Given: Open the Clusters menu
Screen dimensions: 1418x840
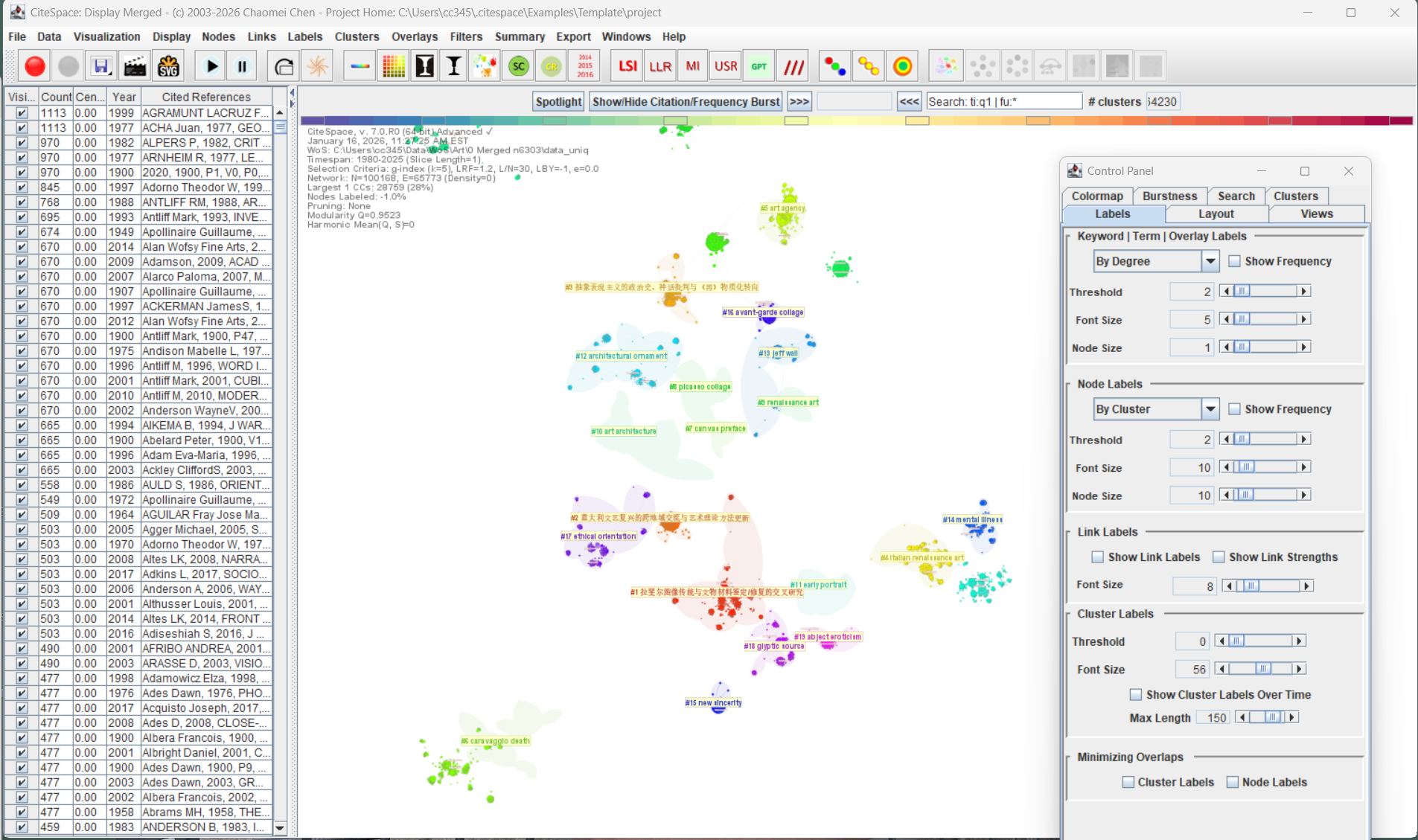Looking at the screenshot, I should click(x=357, y=36).
